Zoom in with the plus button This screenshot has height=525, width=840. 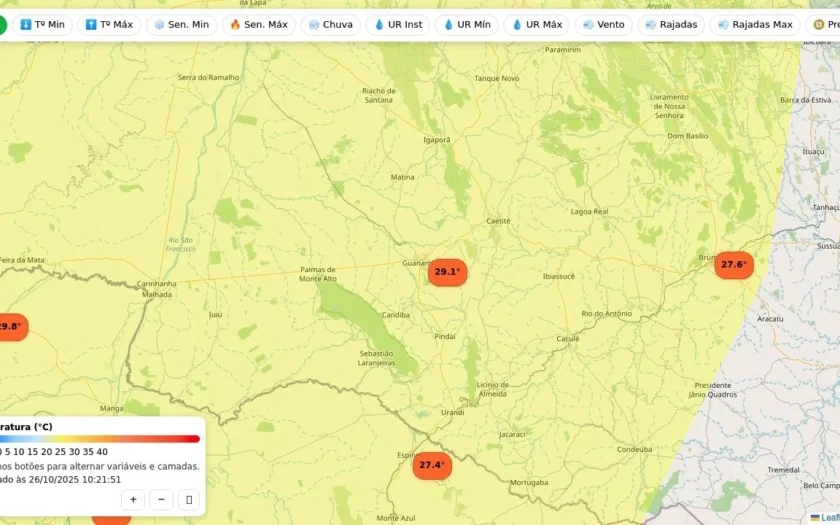[133, 500]
